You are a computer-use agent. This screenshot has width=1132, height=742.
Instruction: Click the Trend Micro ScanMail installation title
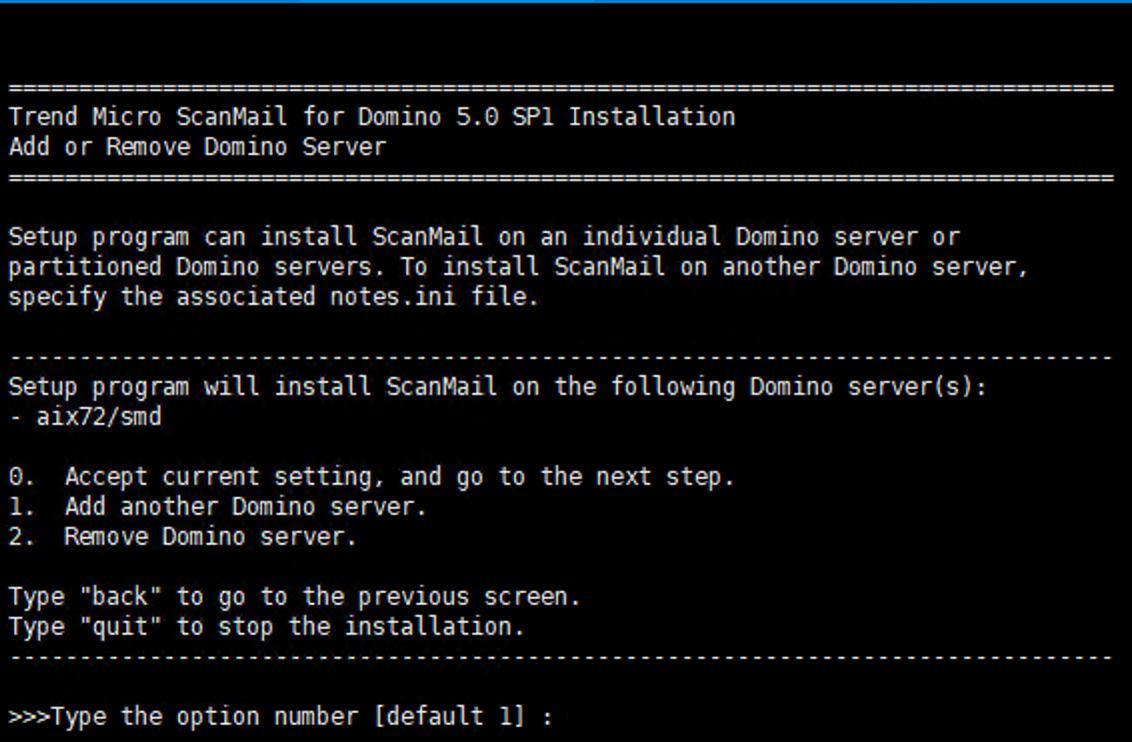click(x=371, y=117)
